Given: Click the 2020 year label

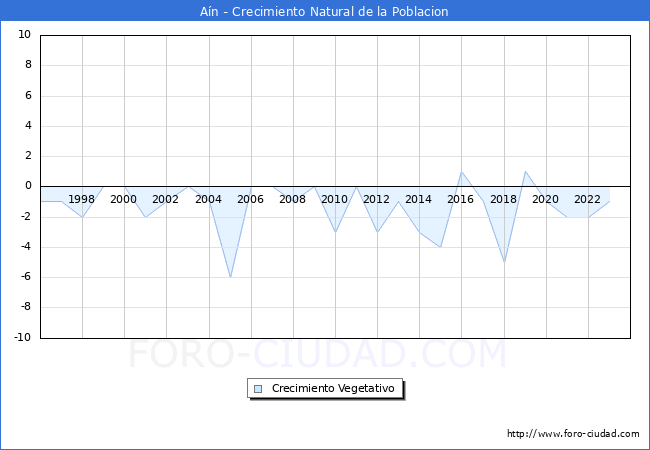Looking at the screenshot, I should pyautogui.click(x=545, y=199).
